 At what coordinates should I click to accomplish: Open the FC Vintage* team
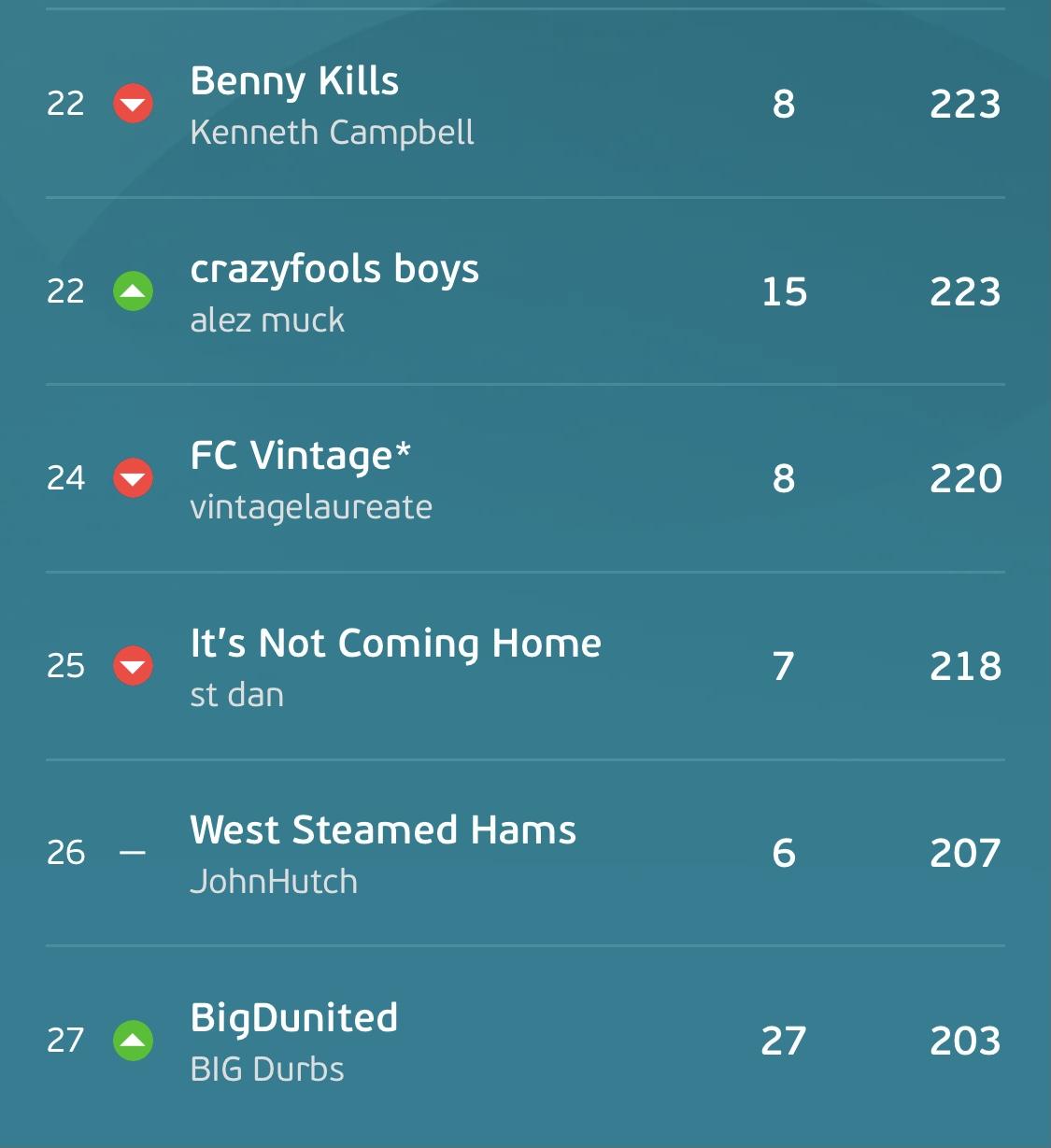click(300, 457)
